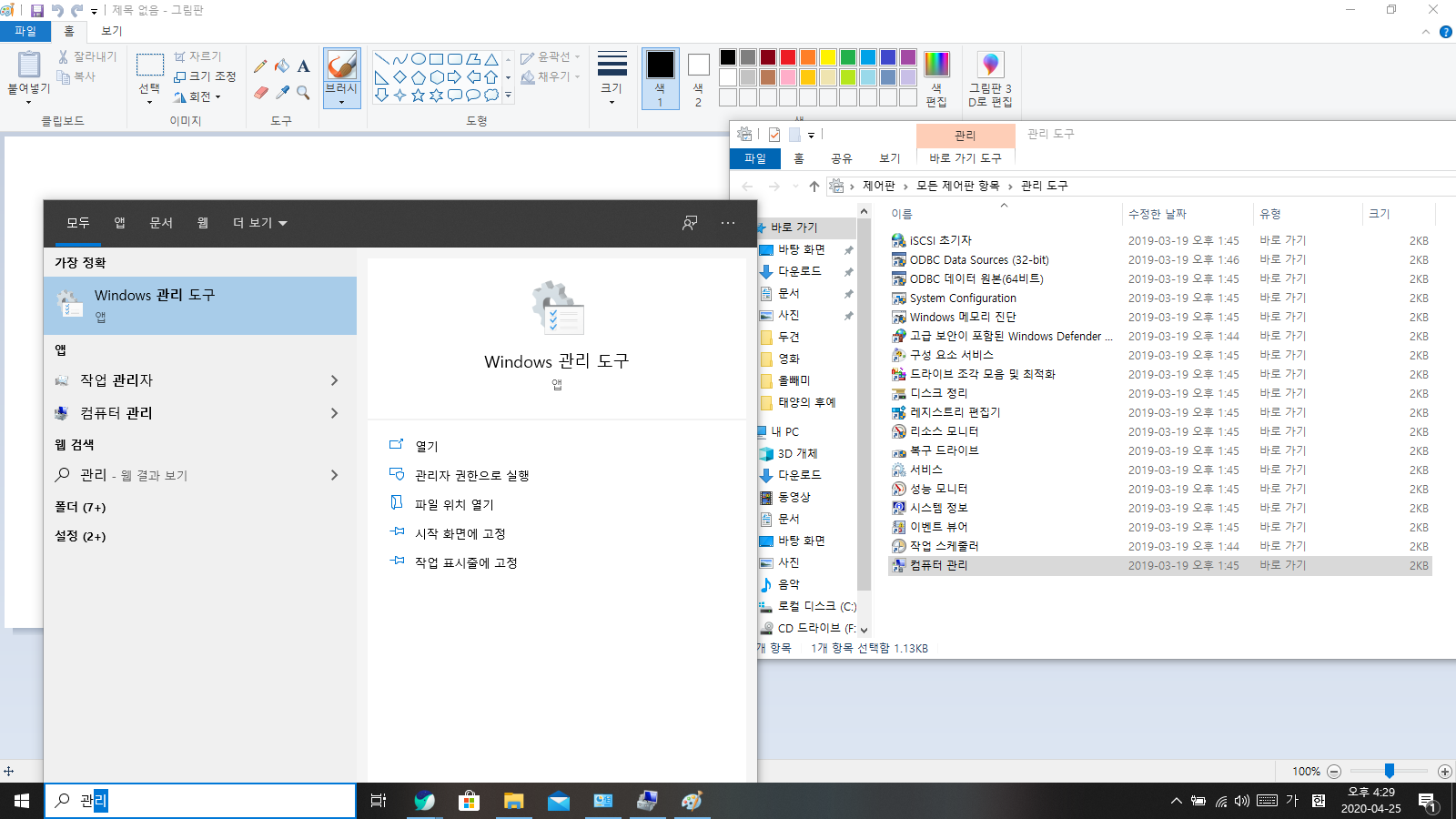The image size is (1456, 819).
Task: Select the Magnifier tool in Paint
Action: 304,92
